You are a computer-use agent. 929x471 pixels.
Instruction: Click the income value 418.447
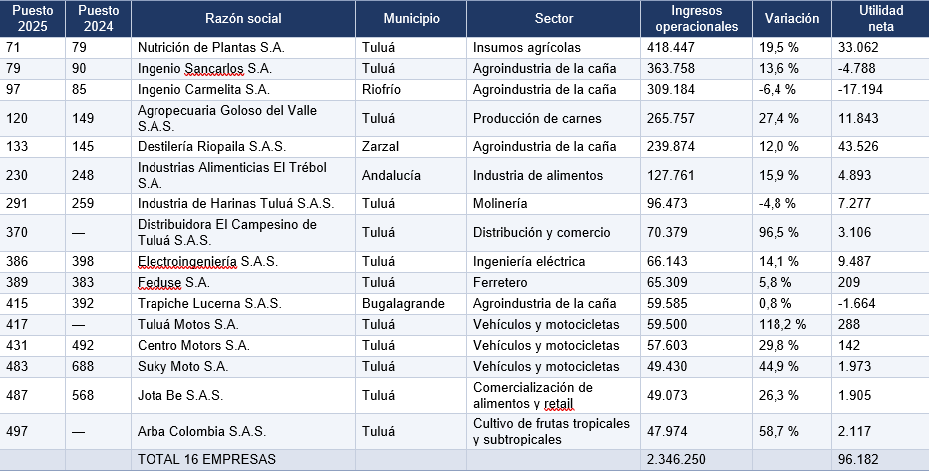pos(671,47)
